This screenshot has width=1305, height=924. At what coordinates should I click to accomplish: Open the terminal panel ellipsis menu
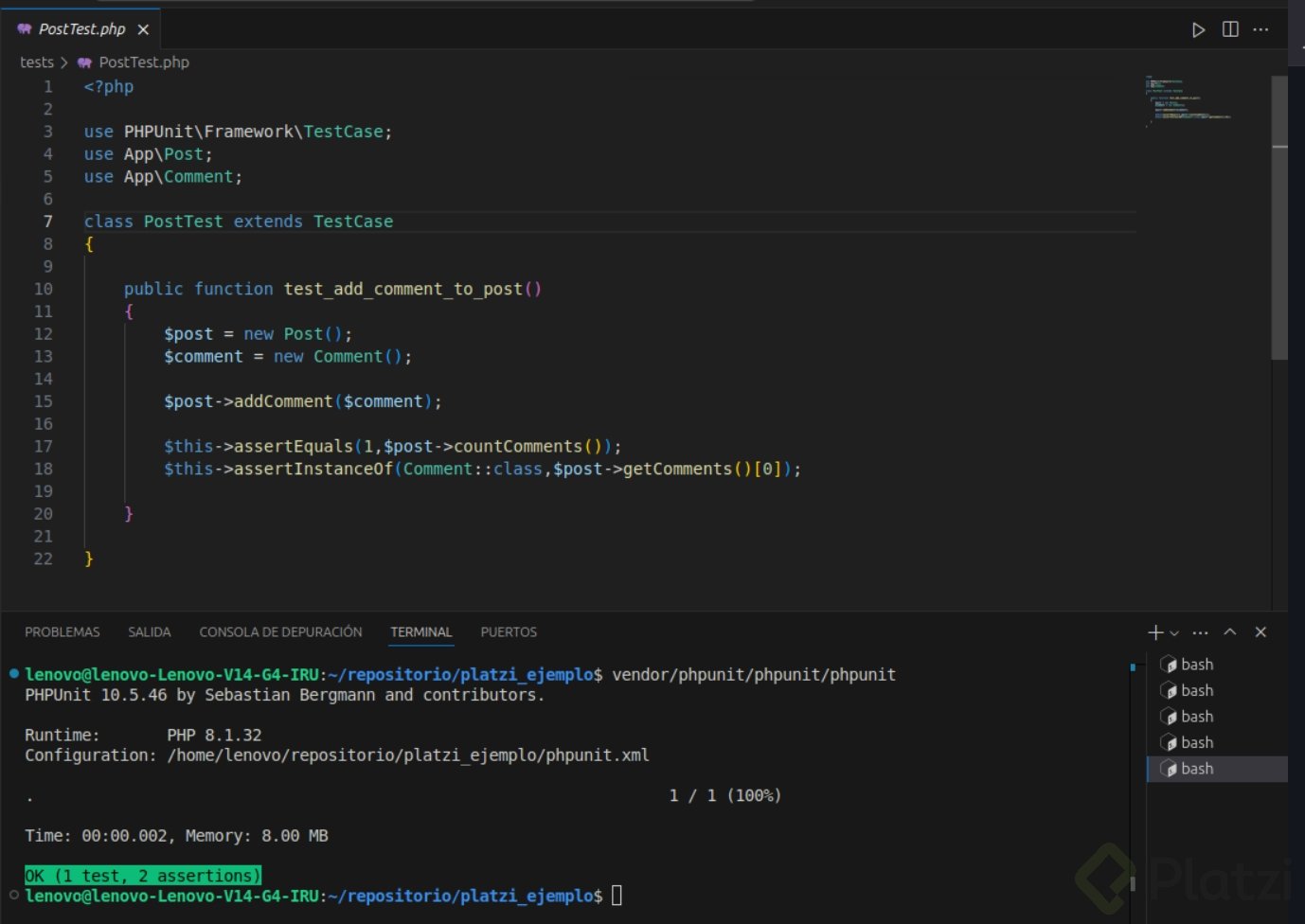point(1201,632)
